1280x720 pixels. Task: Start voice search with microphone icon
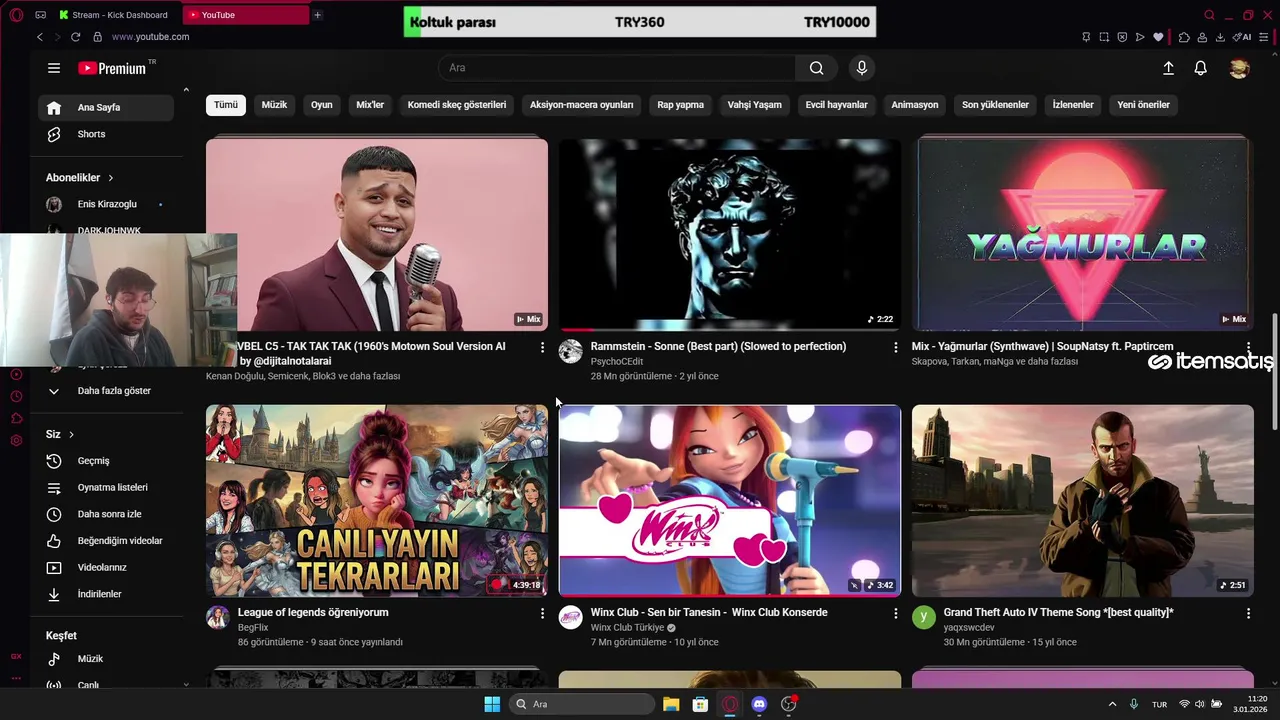(862, 68)
